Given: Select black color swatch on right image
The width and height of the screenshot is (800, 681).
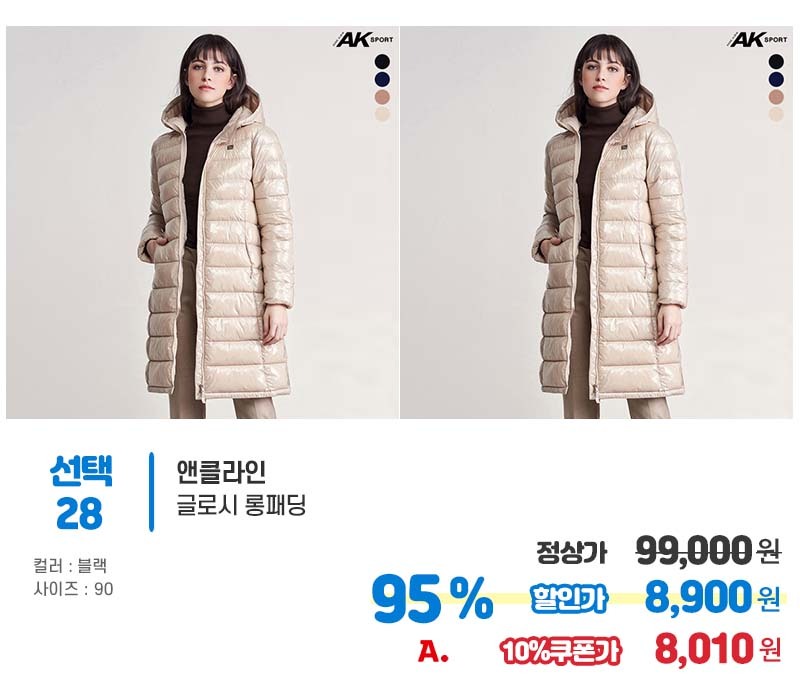Looking at the screenshot, I should tap(776, 62).
